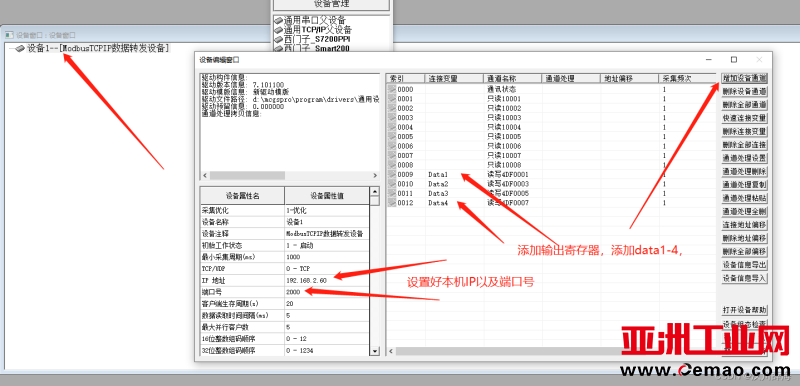The image size is (800, 386).
Task: Select Data4 connected variable cell
Action: pos(454,202)
